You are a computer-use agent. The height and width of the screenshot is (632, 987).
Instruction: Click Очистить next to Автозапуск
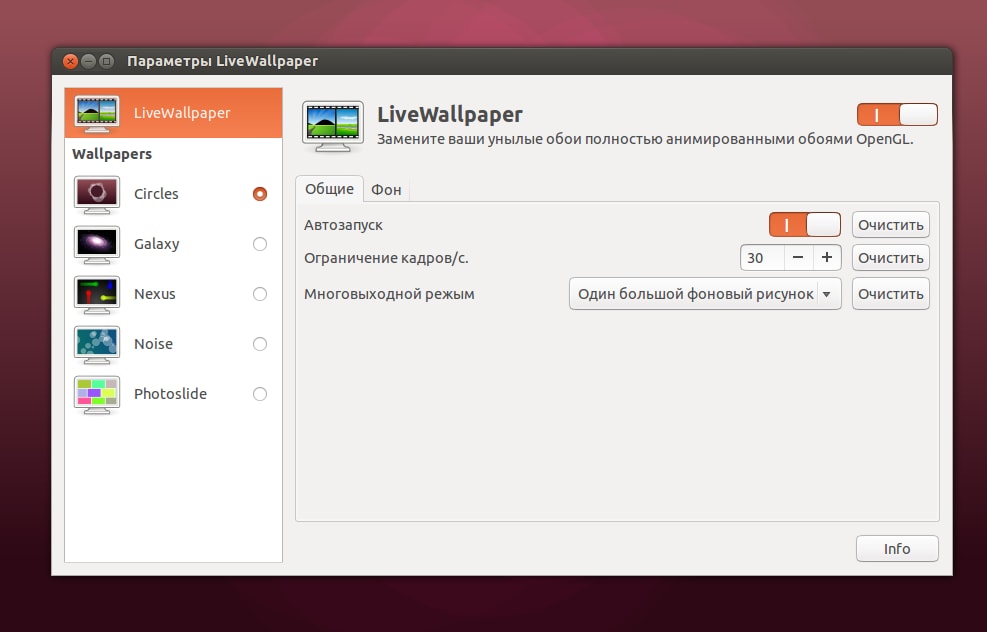891,225
